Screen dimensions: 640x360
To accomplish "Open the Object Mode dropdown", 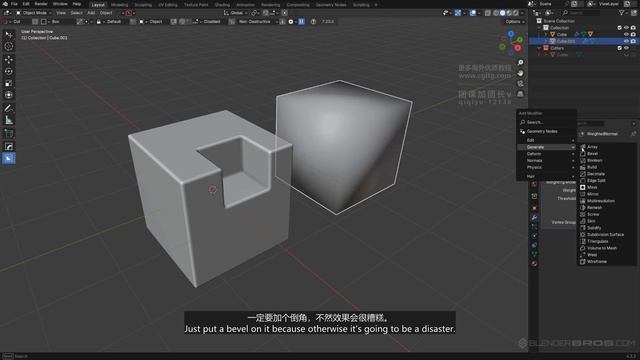I will [x=33, y=13].
